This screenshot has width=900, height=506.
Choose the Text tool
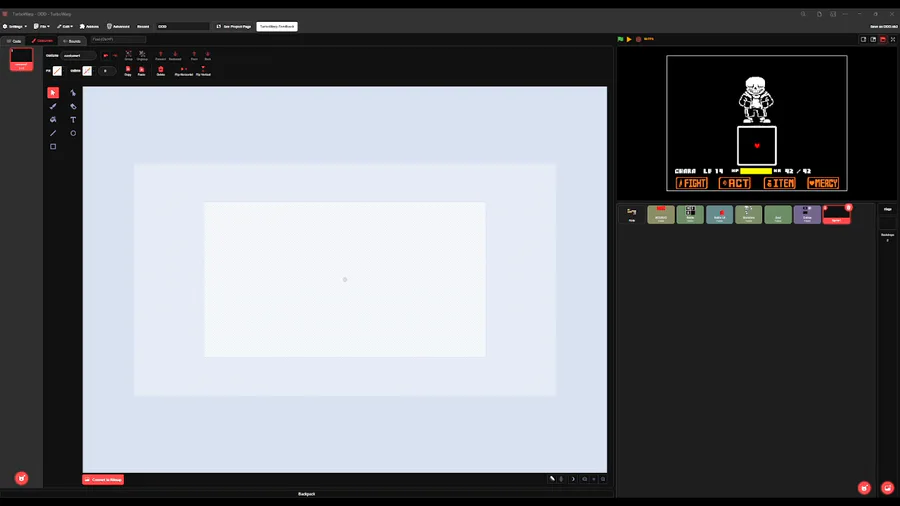[73, 119]
